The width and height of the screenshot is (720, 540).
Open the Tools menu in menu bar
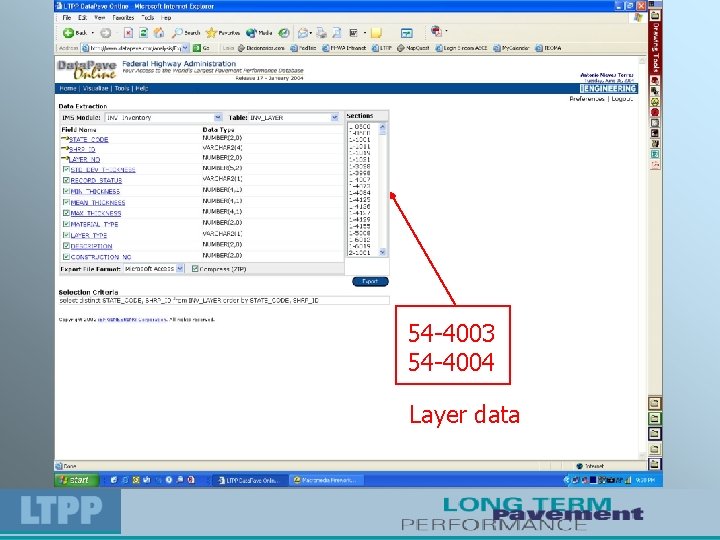(147, 17)
